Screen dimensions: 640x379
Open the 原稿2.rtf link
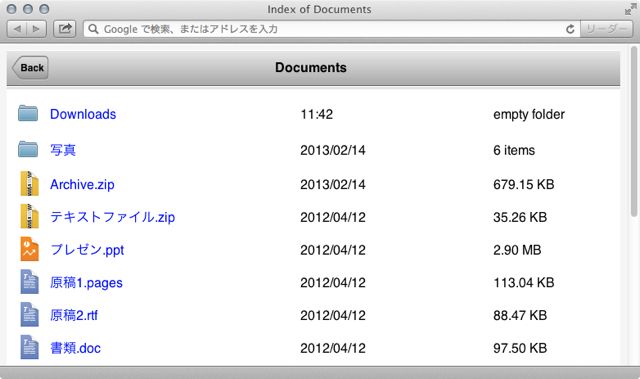[74, 315]
